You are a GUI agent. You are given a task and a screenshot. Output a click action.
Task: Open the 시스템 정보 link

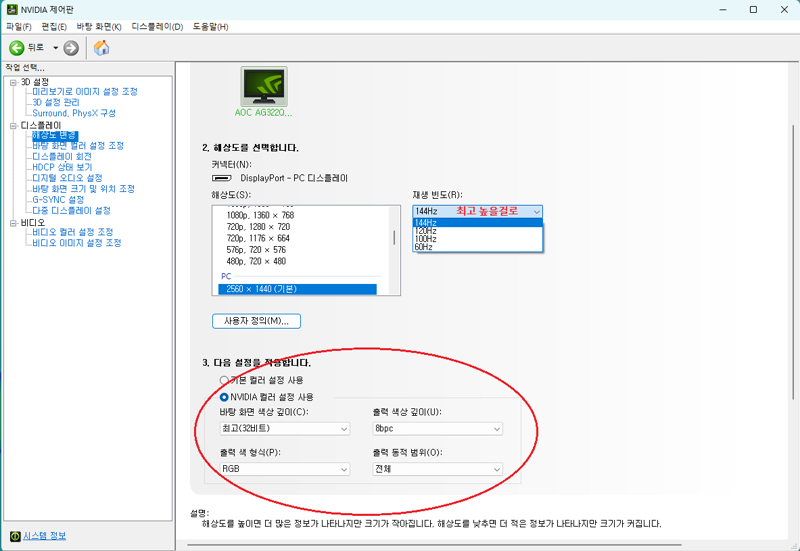(x=44, y=536)
